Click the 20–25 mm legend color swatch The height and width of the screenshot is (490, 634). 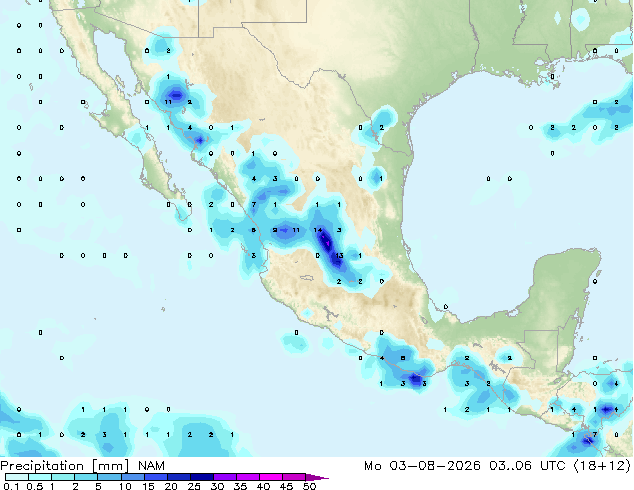pos(178,477)
